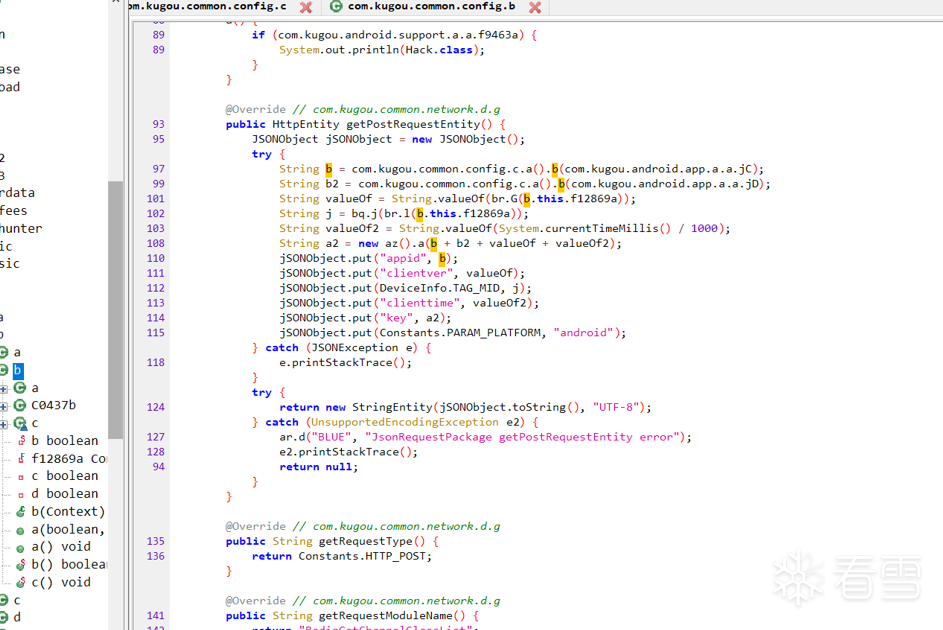The width and height of the screenshot is (943, 630).
Task: Click the class icon of inner c
Action: (20, 424)
